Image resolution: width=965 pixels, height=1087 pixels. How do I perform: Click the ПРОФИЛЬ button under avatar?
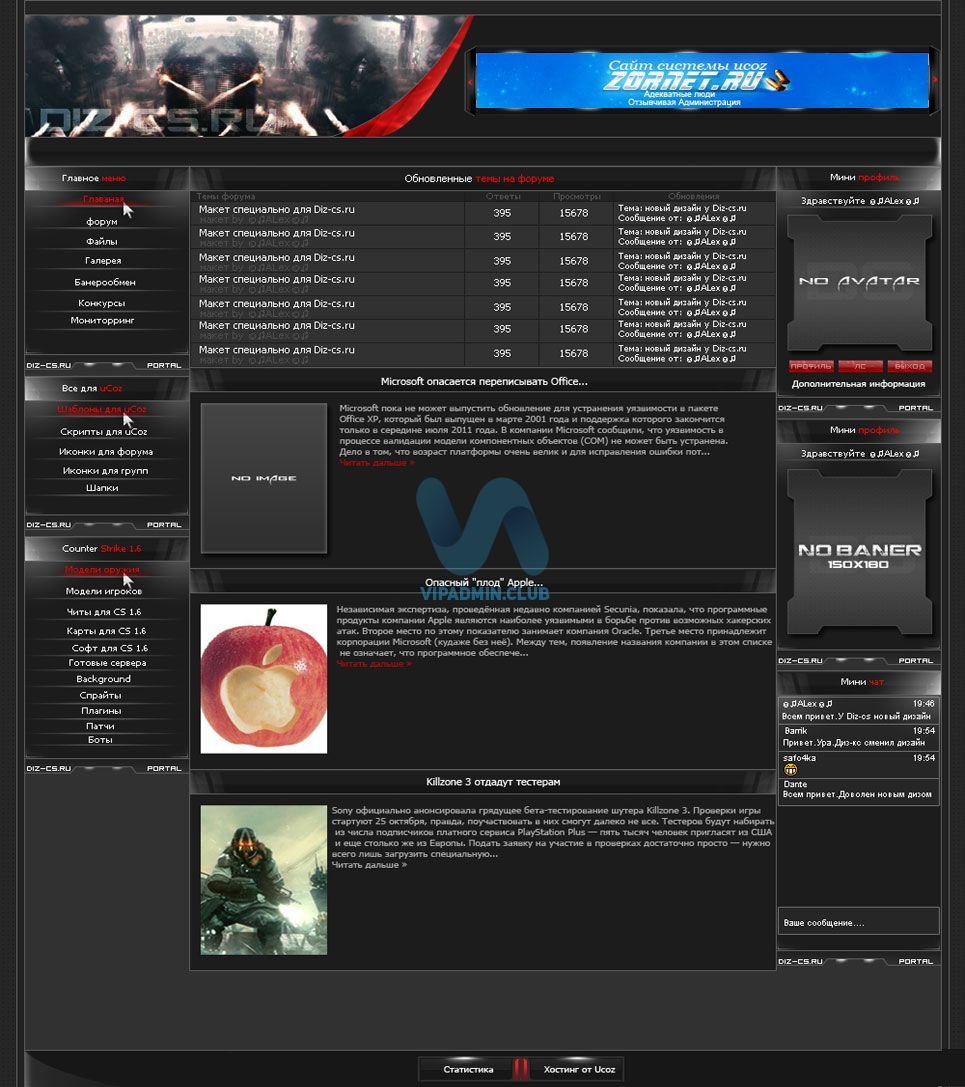(811, 366)
